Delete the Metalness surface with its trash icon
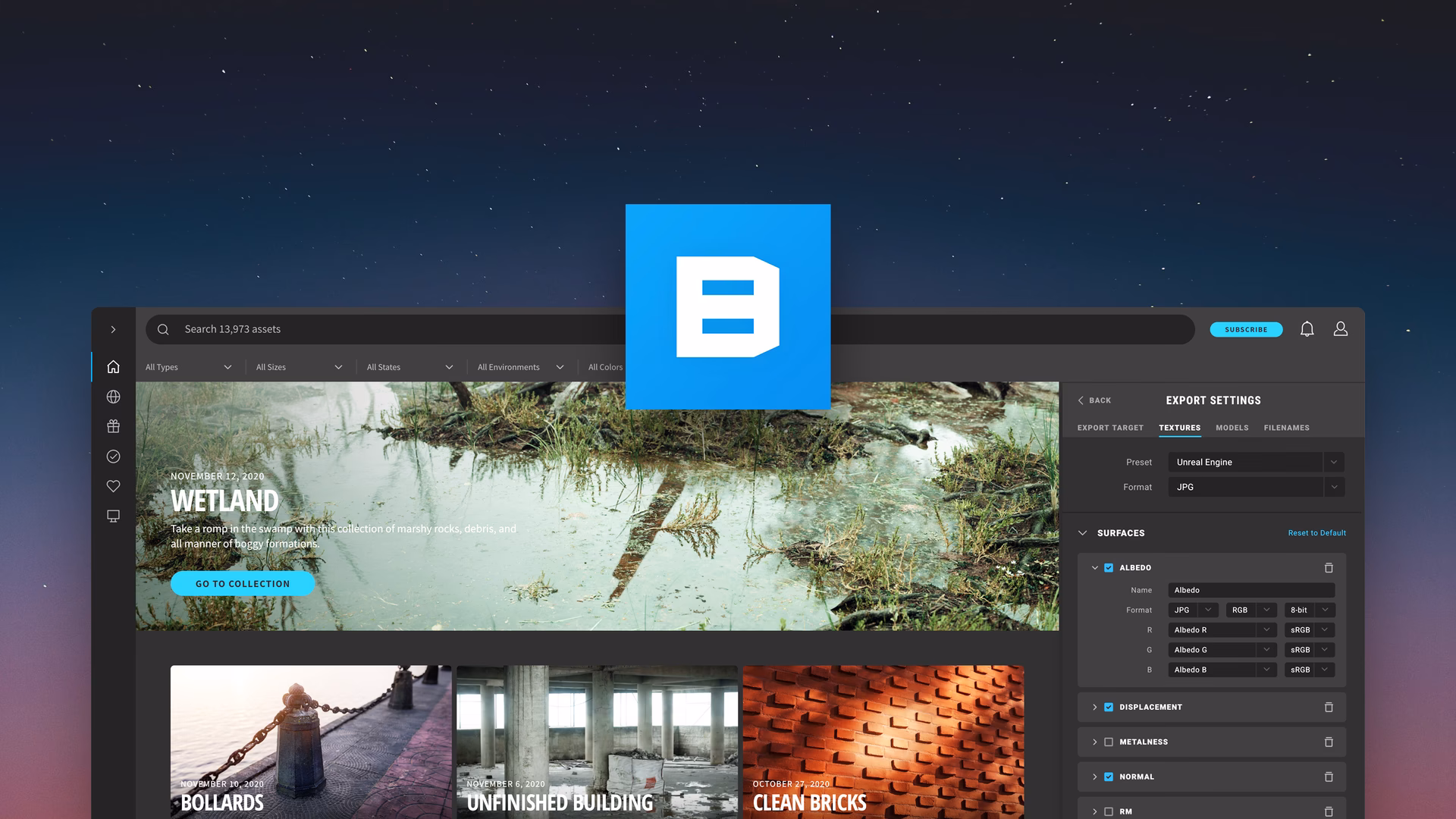The image size is (1456, 819). tap(1329, 742)
